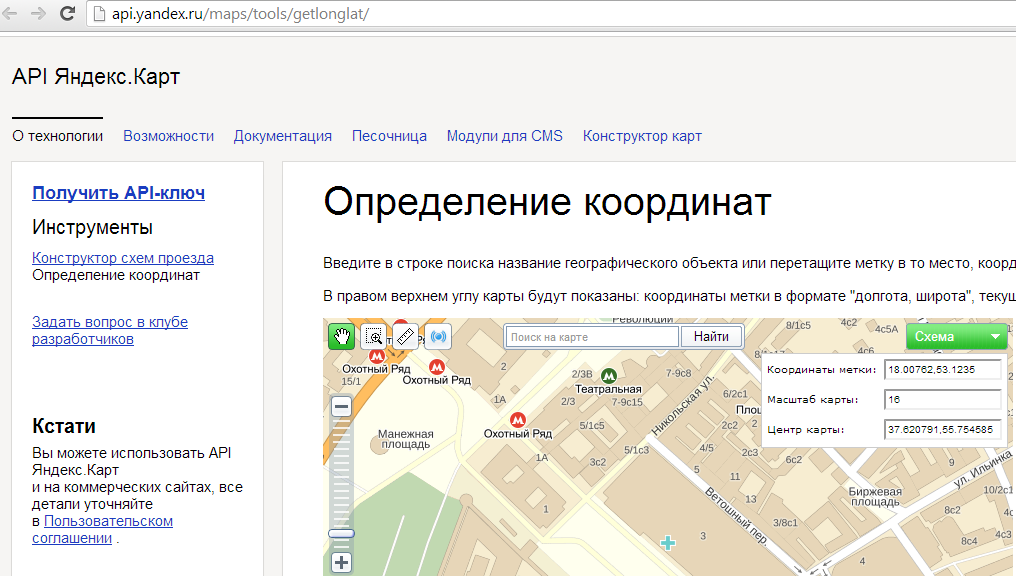Open the Пользовательском соглашении link
1016x576 pixels.
tap(102, 529)
